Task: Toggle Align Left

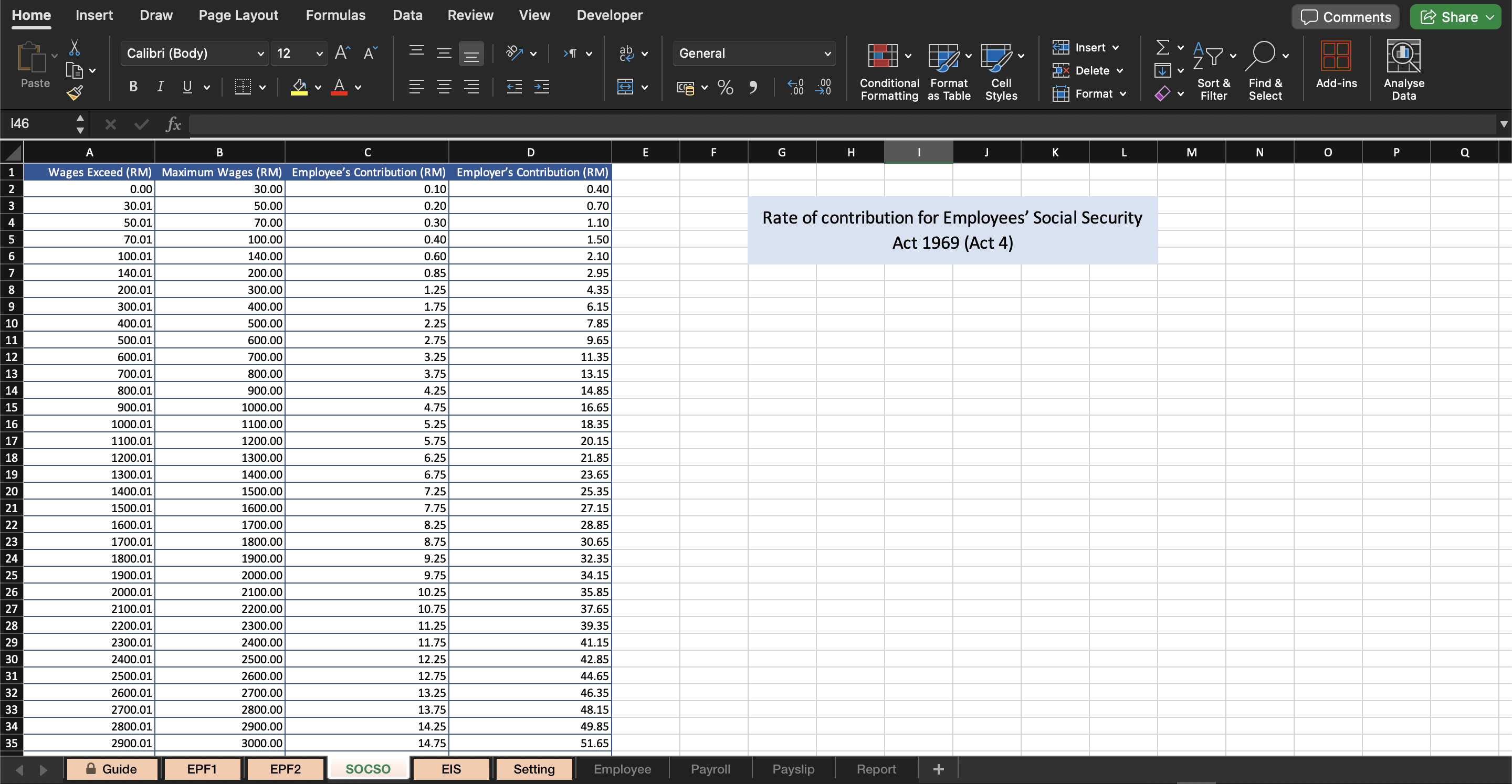Action: [417, 87]
